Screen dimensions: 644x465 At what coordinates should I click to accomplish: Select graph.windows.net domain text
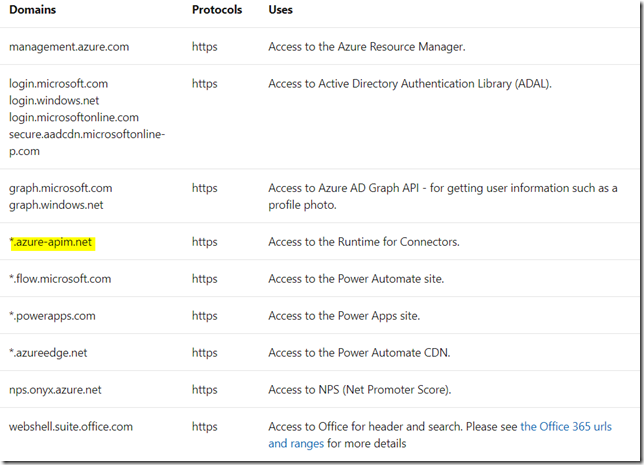point(56,205)
